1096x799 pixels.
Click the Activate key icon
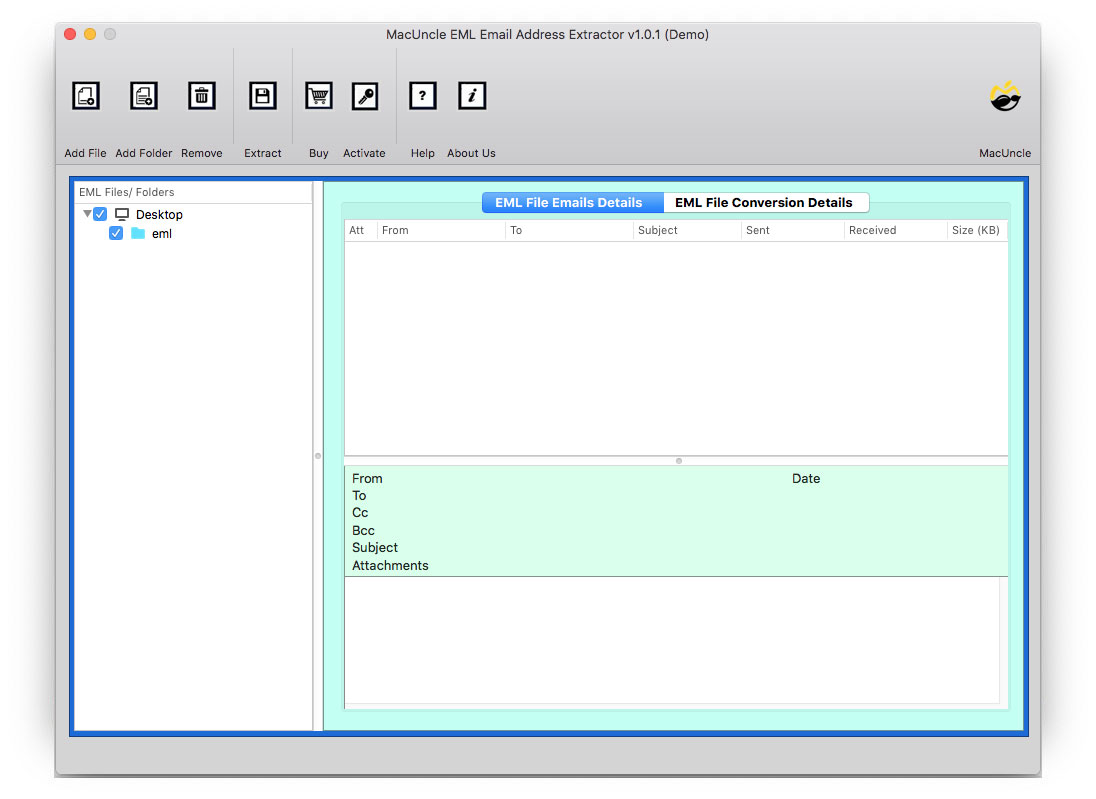coord(365,96)
